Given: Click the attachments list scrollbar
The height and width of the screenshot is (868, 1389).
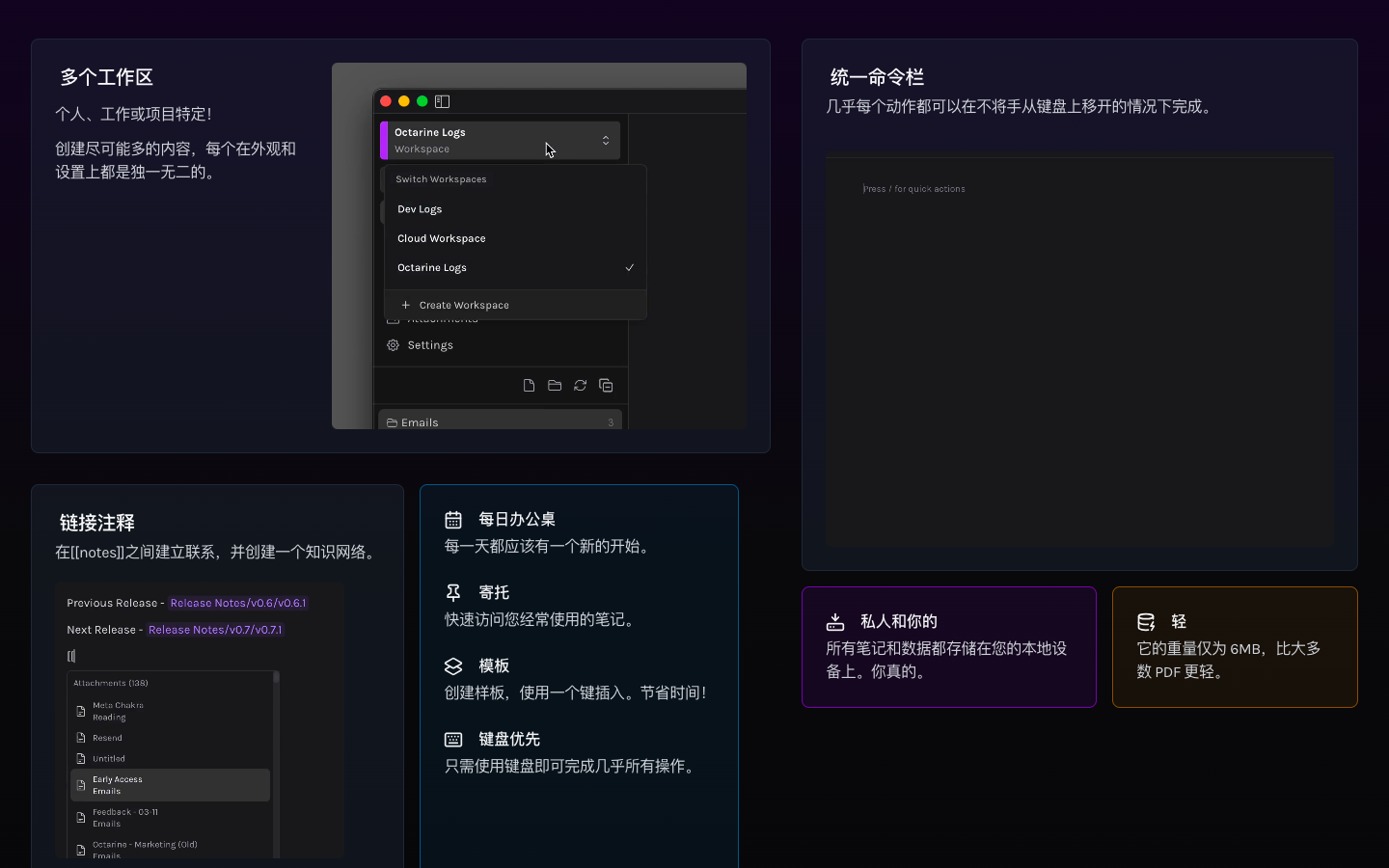Looking at the screenshot, I should coord(276,762).
